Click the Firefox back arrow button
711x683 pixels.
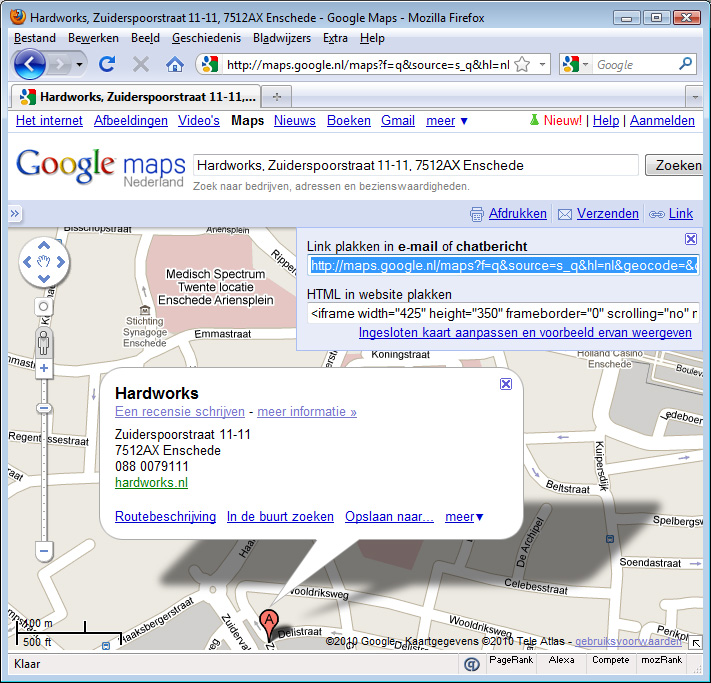pyautogui.click(x=29, y=64)
